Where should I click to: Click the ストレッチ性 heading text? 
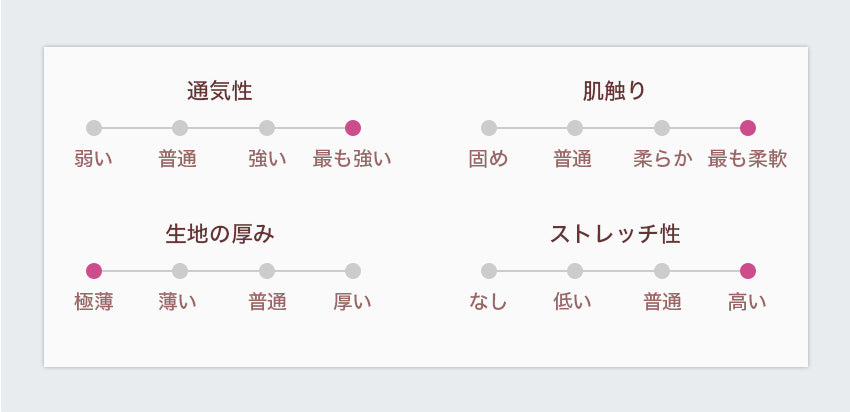click(615, 234)
